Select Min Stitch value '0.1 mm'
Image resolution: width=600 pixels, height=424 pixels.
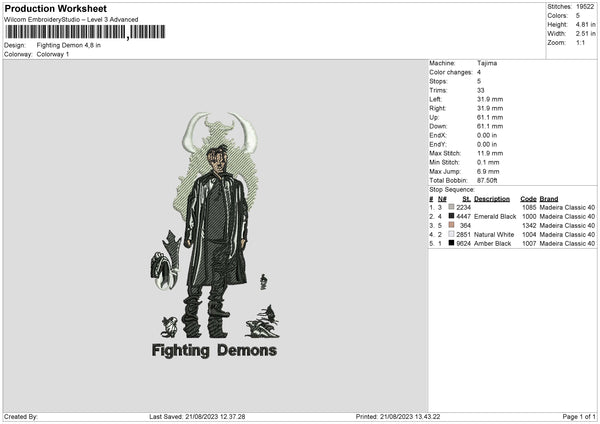[x=488, y=162]
